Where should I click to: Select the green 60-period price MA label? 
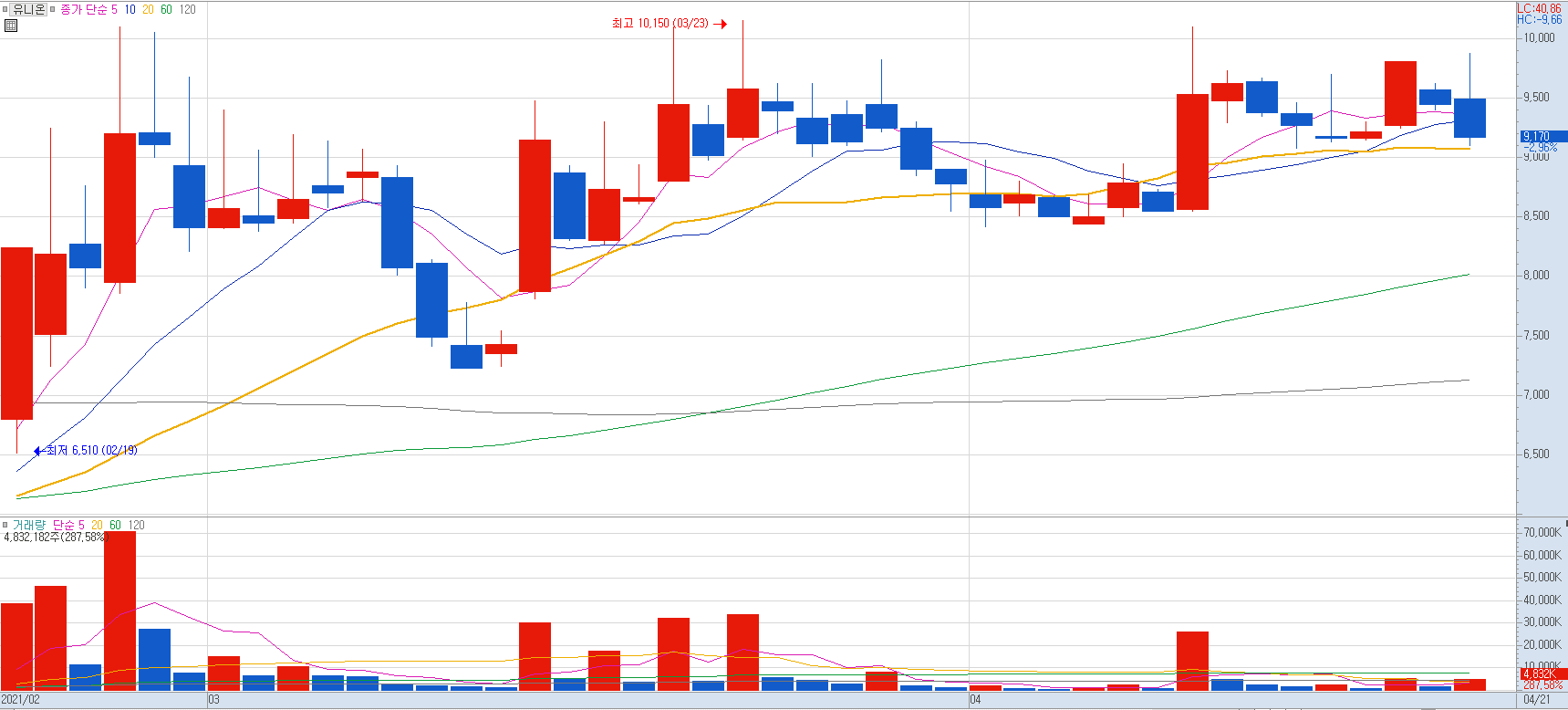coord(166,9)
